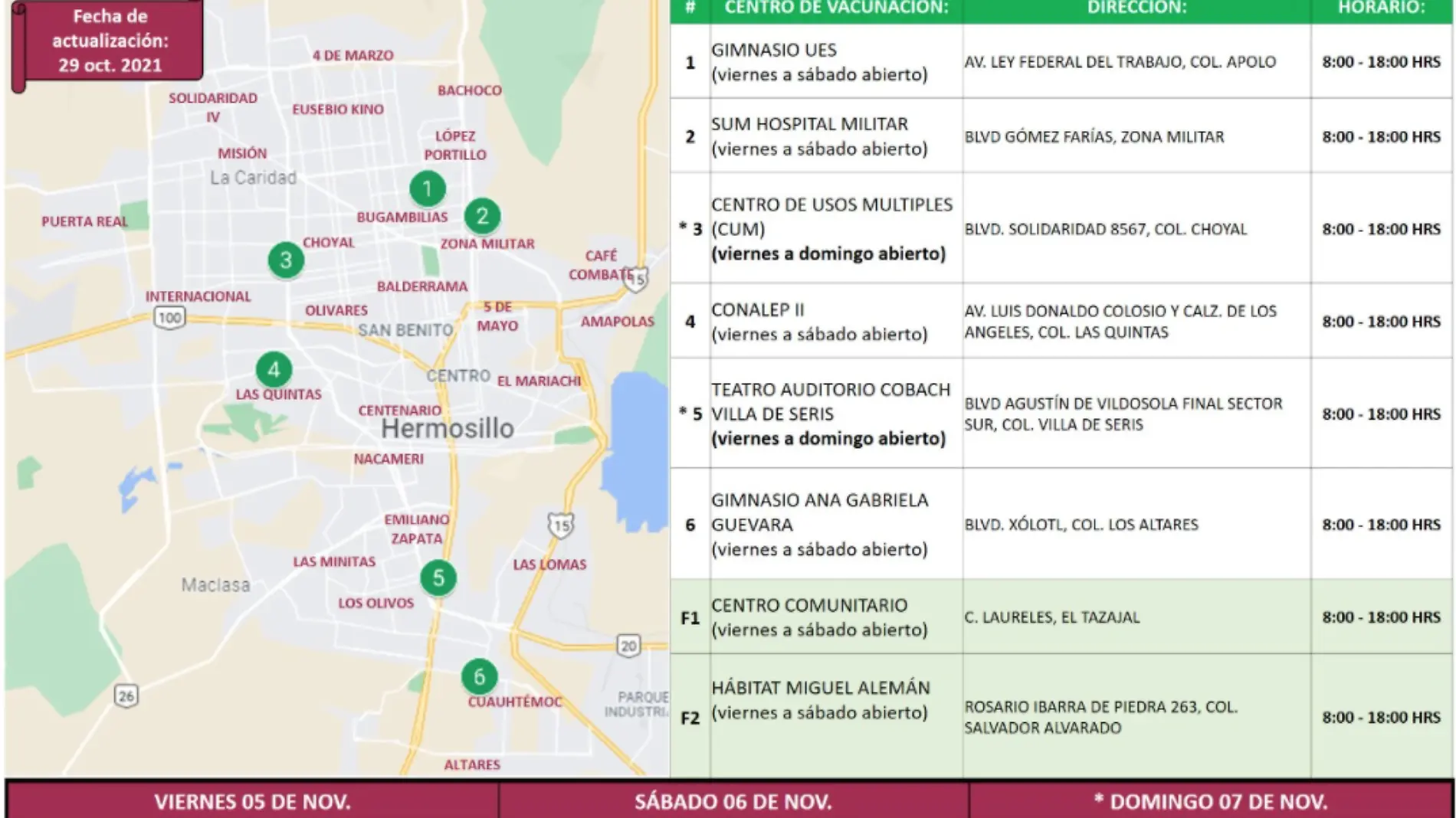Click green map marker number 2
Image resolution: width=1456 pixels, height=818 pixels.
tap(483, 216)
